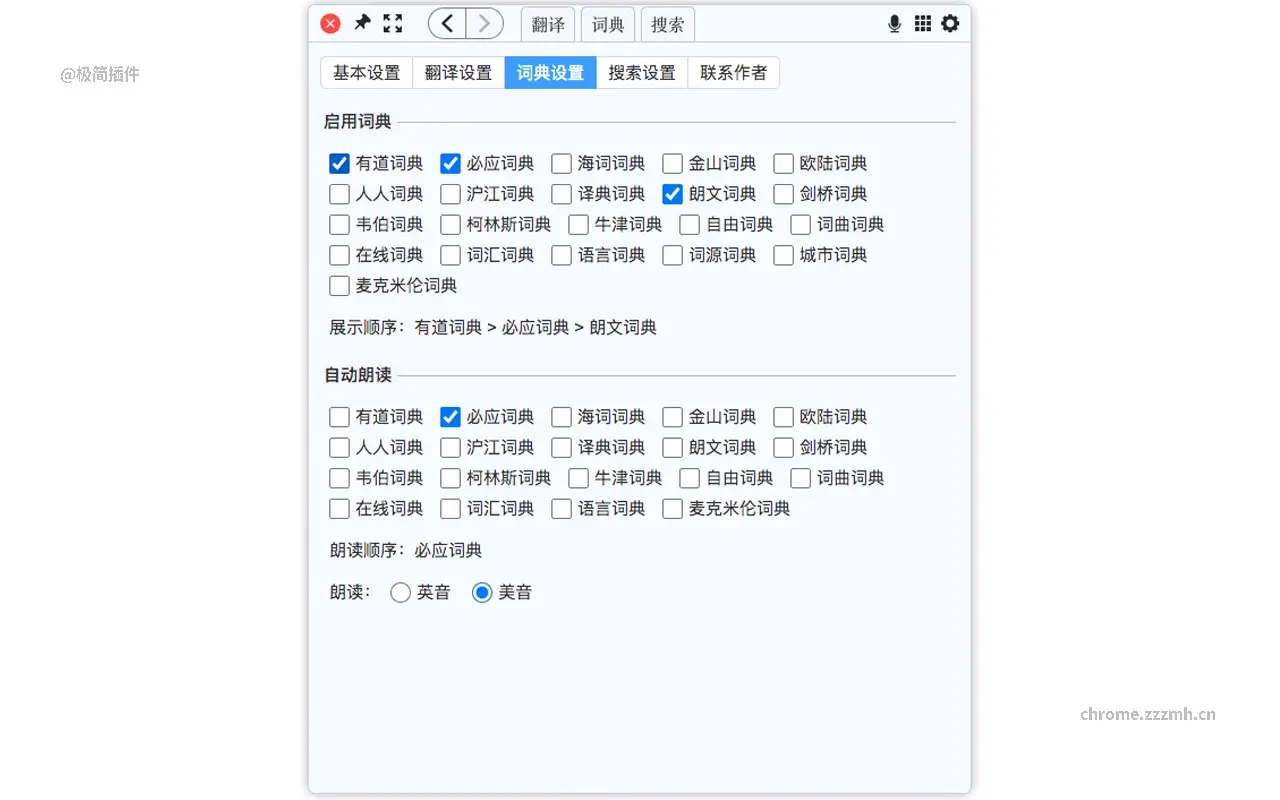1280x800 pixels.
Task: Switch to the 翻译设置 tab
Action: (x=457, y=72)
